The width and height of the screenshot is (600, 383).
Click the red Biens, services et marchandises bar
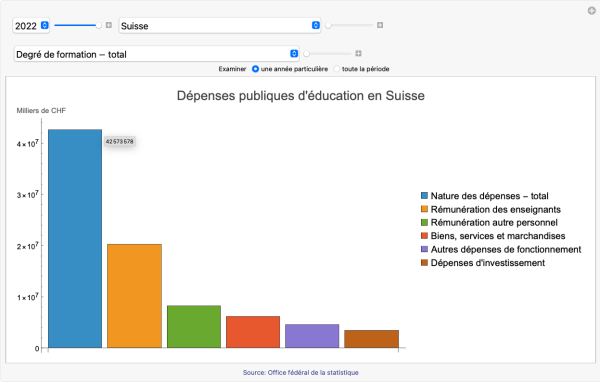253,332
